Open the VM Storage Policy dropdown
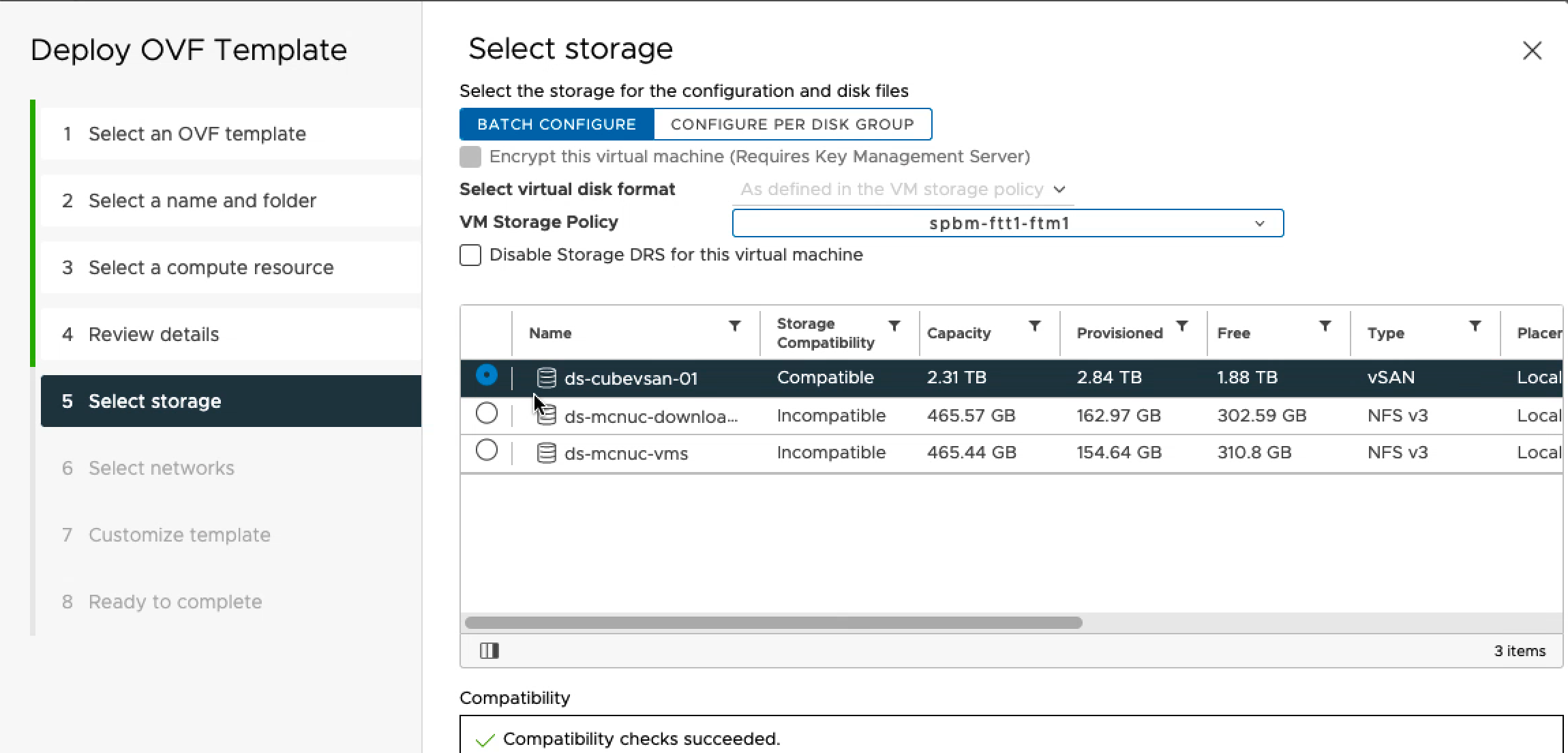 [1007, 223]
